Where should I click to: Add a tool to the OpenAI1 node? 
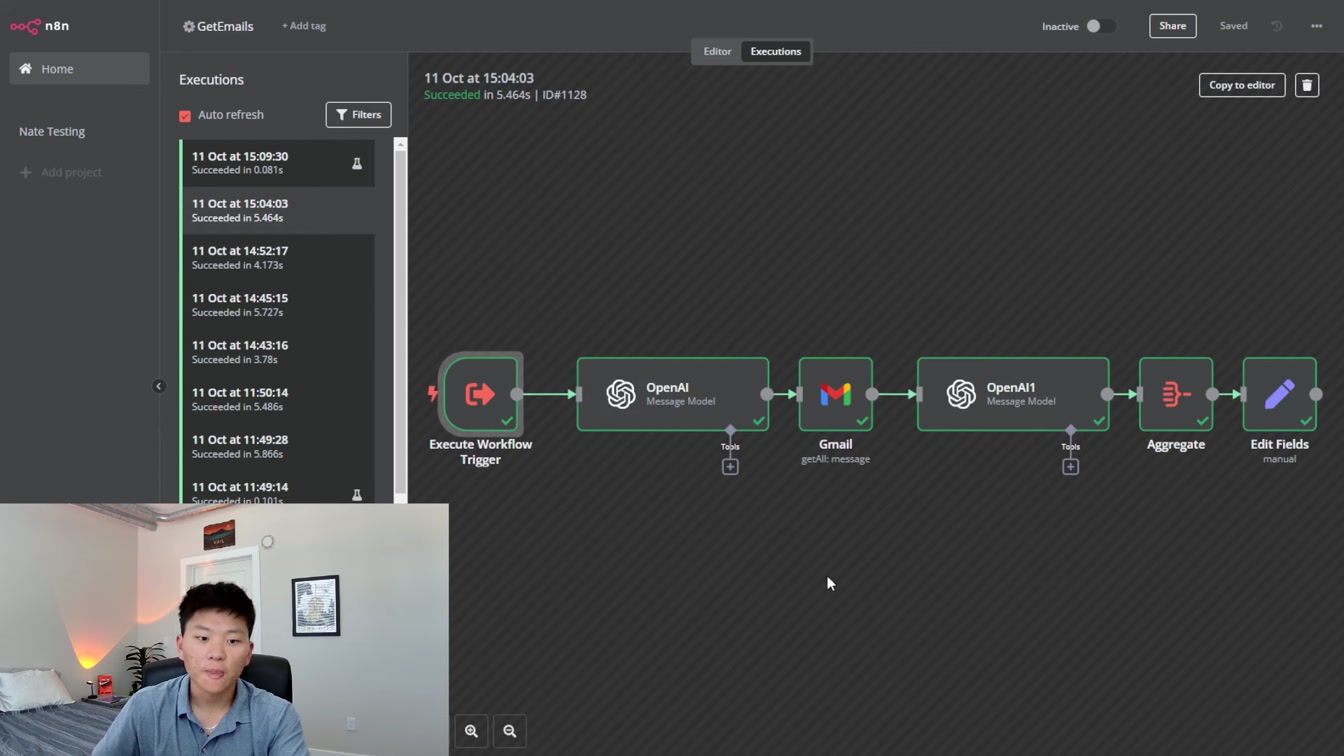[x=1070, y=467]
